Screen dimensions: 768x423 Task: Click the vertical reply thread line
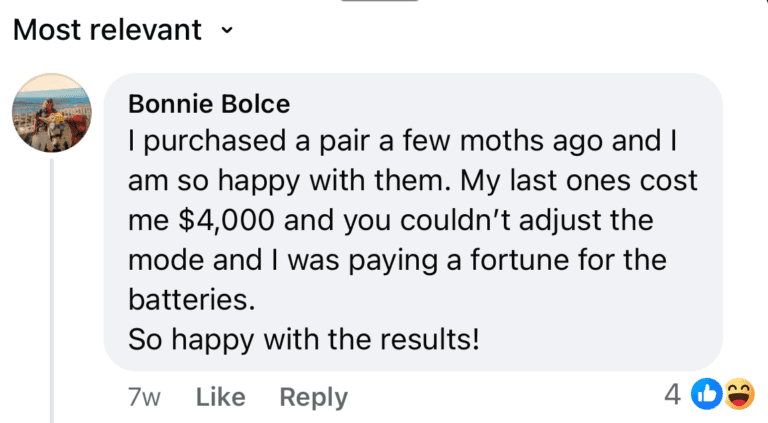coord(51,290)
